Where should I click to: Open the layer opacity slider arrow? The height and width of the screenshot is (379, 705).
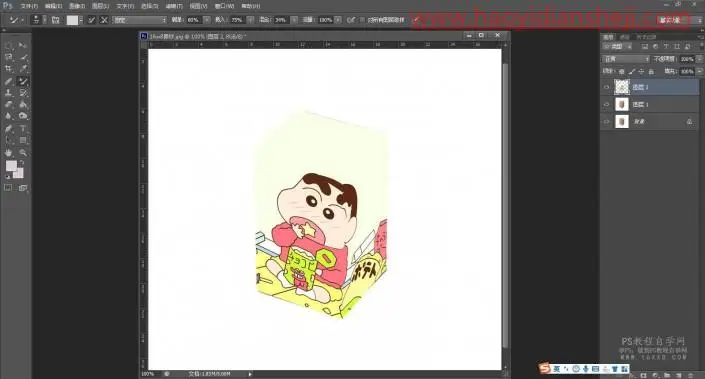click(x=700, y=59)
